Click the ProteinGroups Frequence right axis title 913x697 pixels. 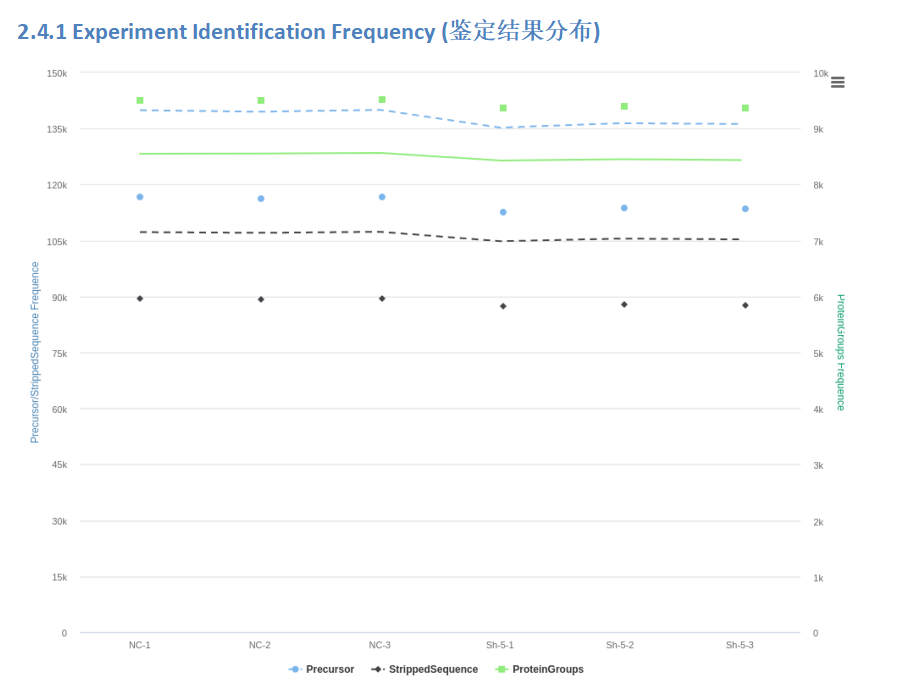pos(841,352)
